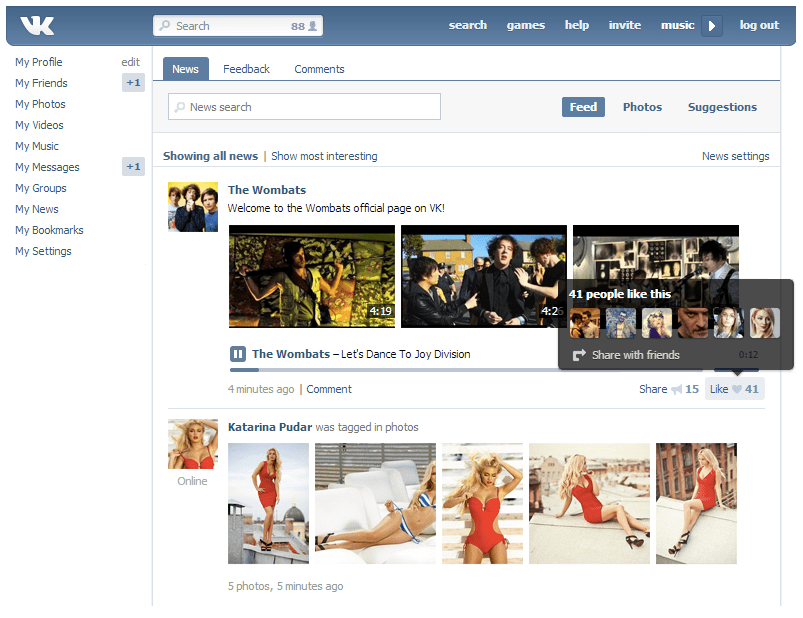Screen dimensions: 803x618
Task: Focus the News search field
Action: pos(304,106)
